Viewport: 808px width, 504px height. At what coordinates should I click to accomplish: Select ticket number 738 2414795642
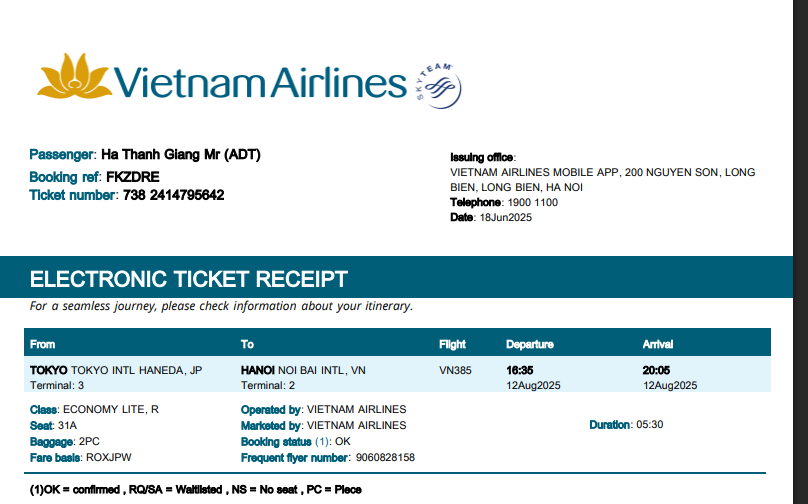(173, 195)
